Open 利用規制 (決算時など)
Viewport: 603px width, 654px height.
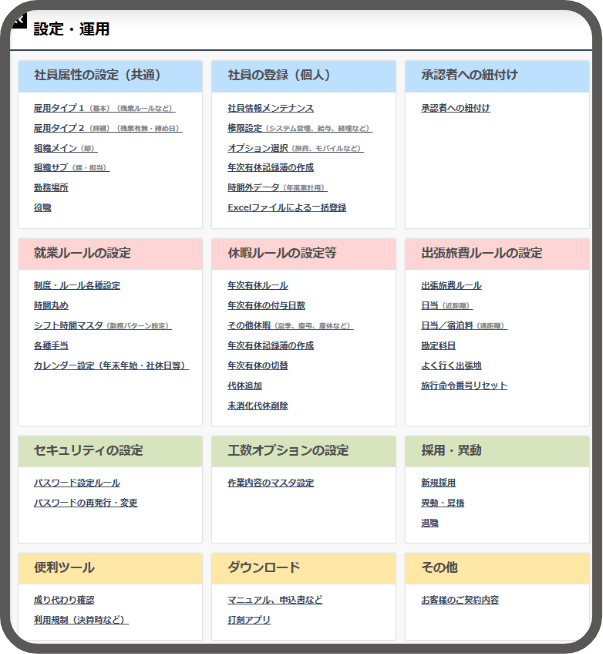[x=81, y=620]
